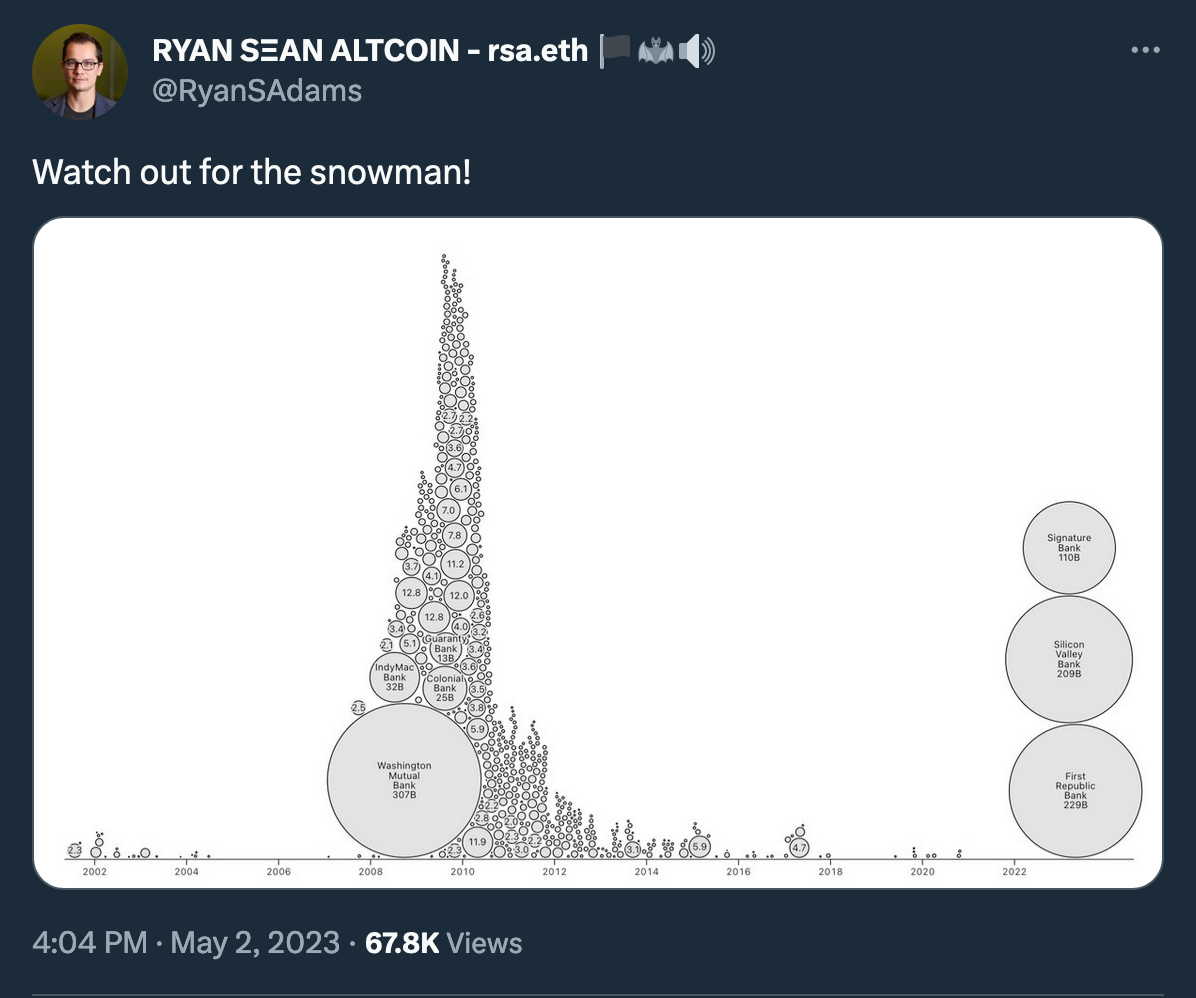Open the three-dot more options menu

pyautogui.click(x=1145, y=50)
